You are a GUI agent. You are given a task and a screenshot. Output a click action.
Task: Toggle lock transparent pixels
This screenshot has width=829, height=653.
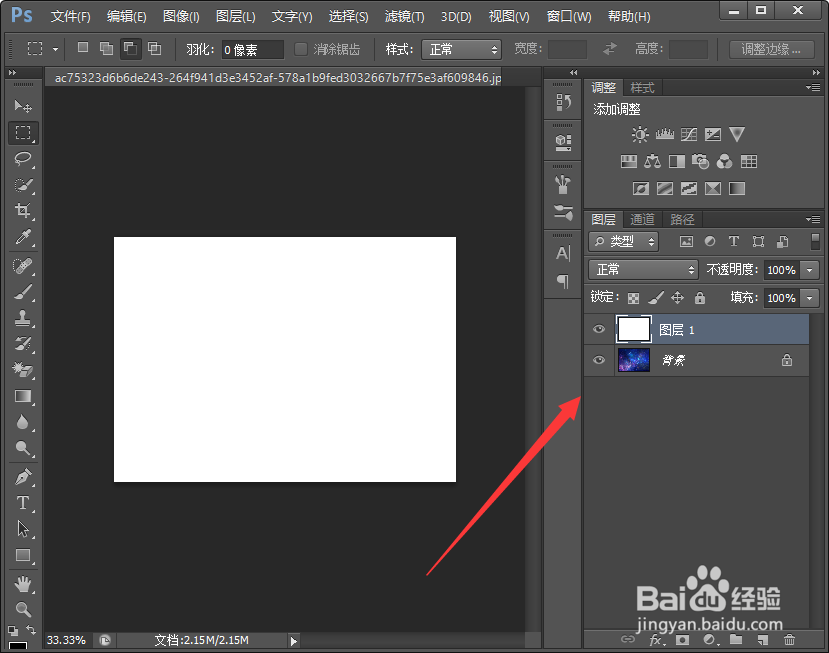pyautogui.click(x=633, y=298)
